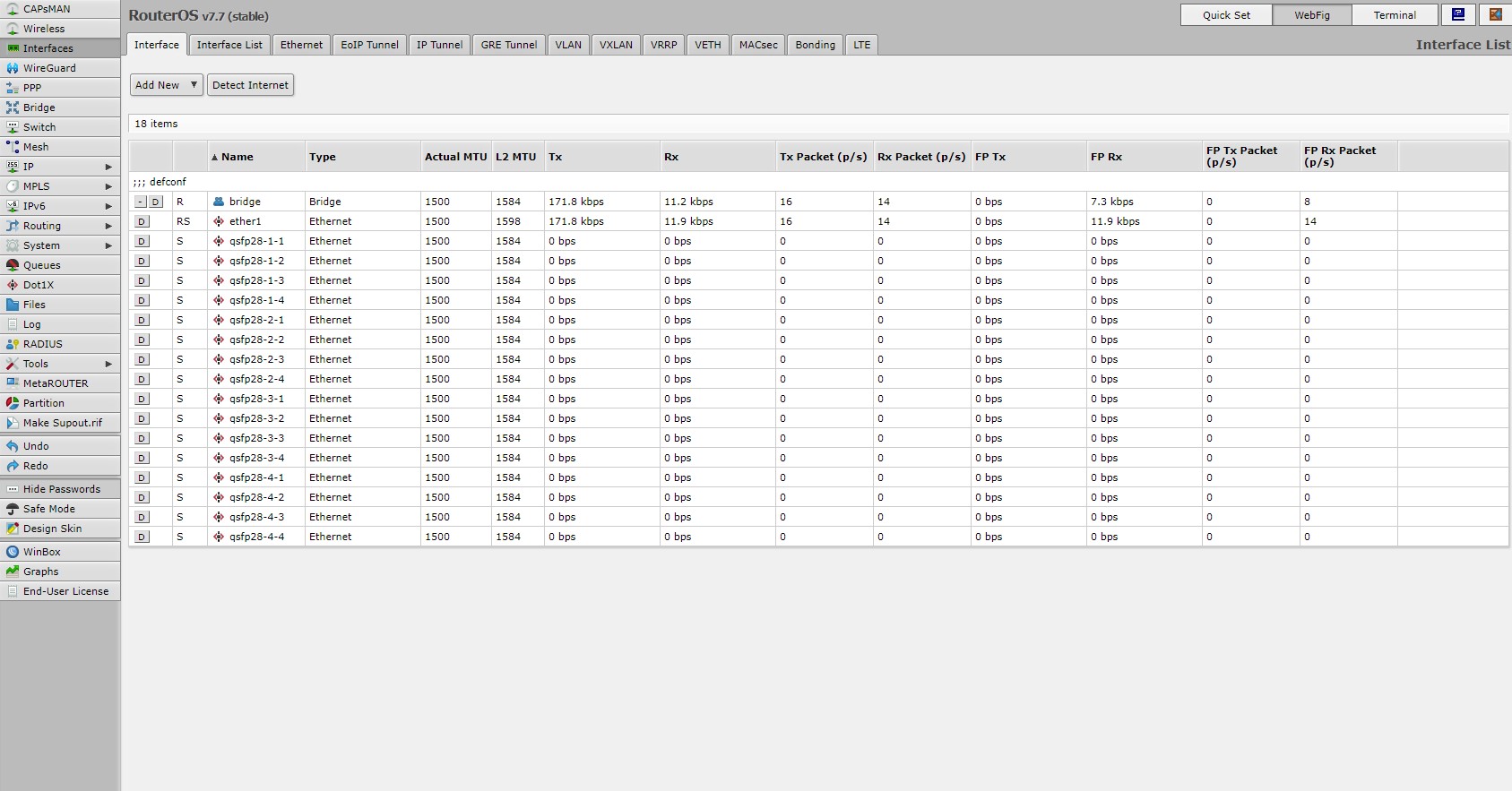Click the Tx column header
Image resolution: width=1512 pixels, height=791 pixels.
point(602,157)
